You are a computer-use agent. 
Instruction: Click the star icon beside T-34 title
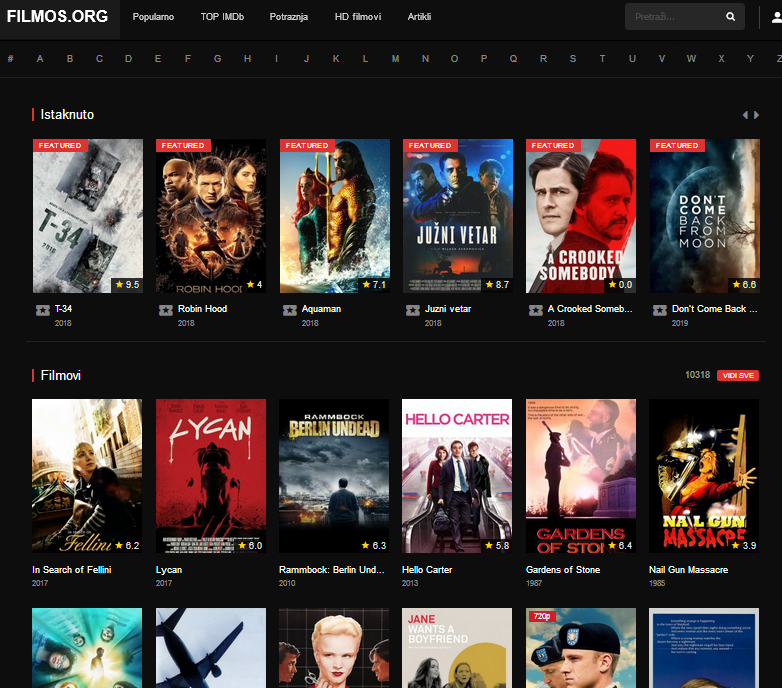pyautogui.click(x=43, y=310)
